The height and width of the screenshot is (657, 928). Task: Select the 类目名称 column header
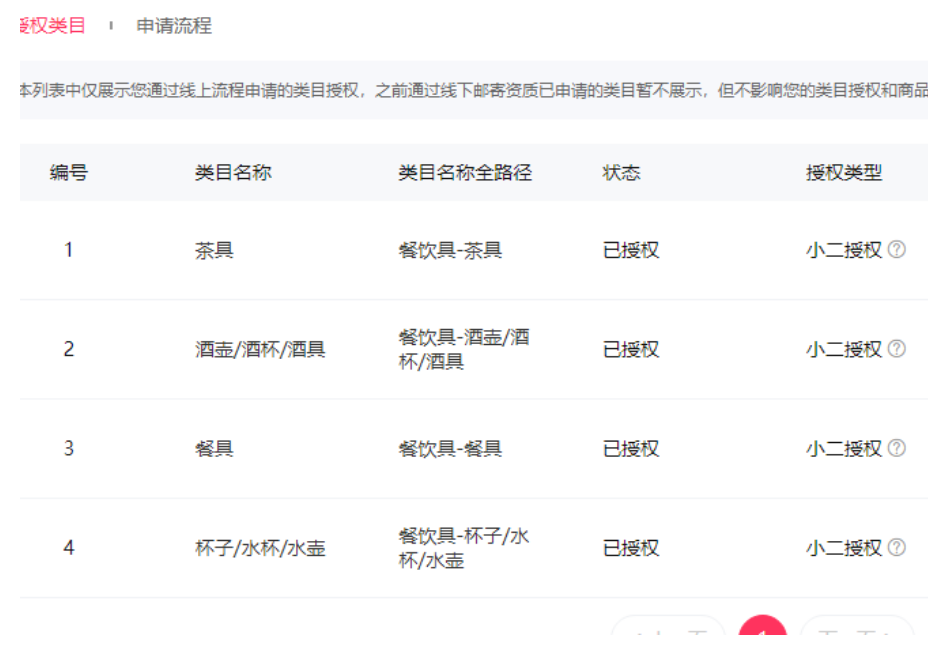tap(233, 172)
